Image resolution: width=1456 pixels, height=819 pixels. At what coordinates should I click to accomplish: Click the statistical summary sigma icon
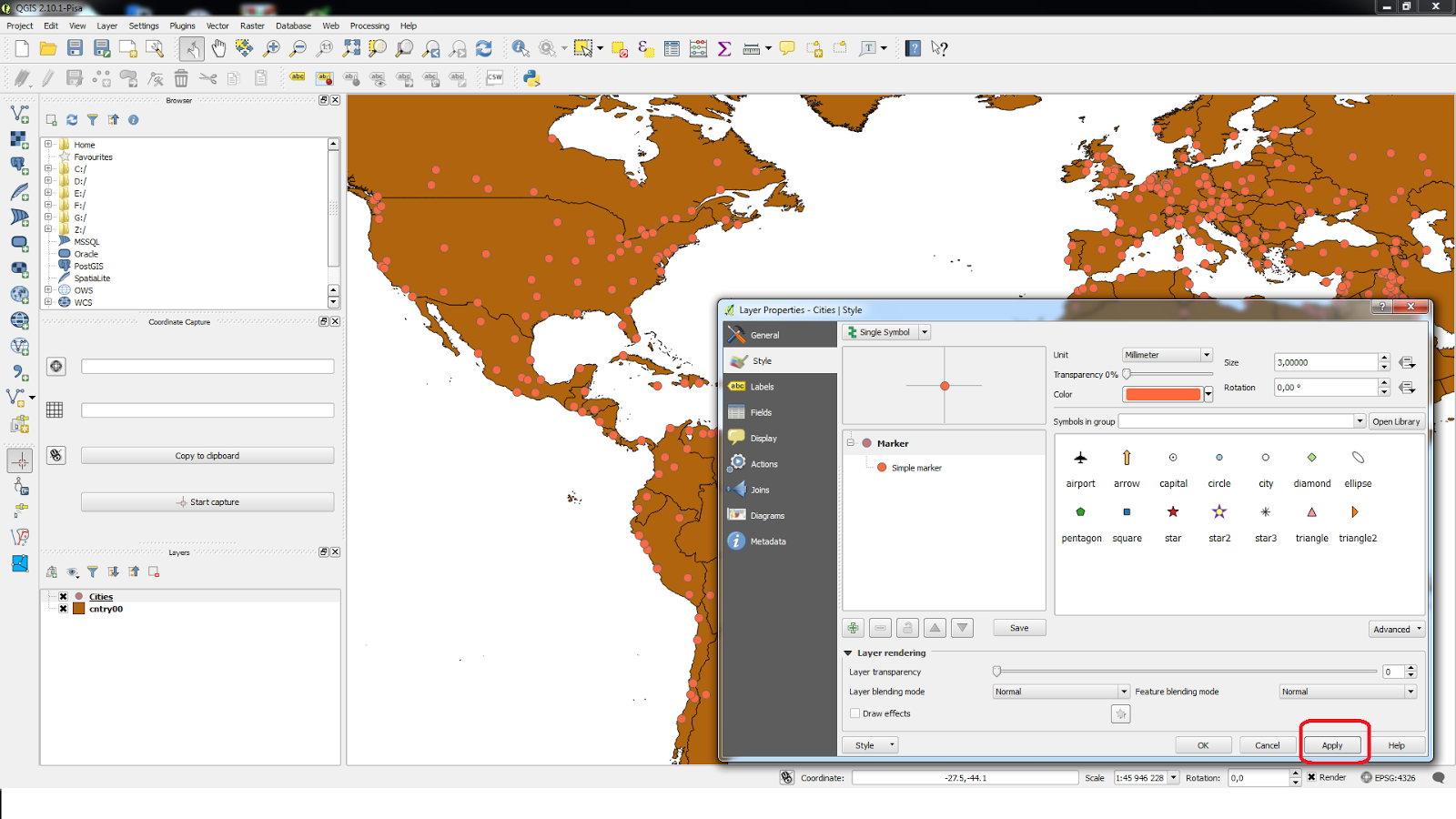click(723, 48)
